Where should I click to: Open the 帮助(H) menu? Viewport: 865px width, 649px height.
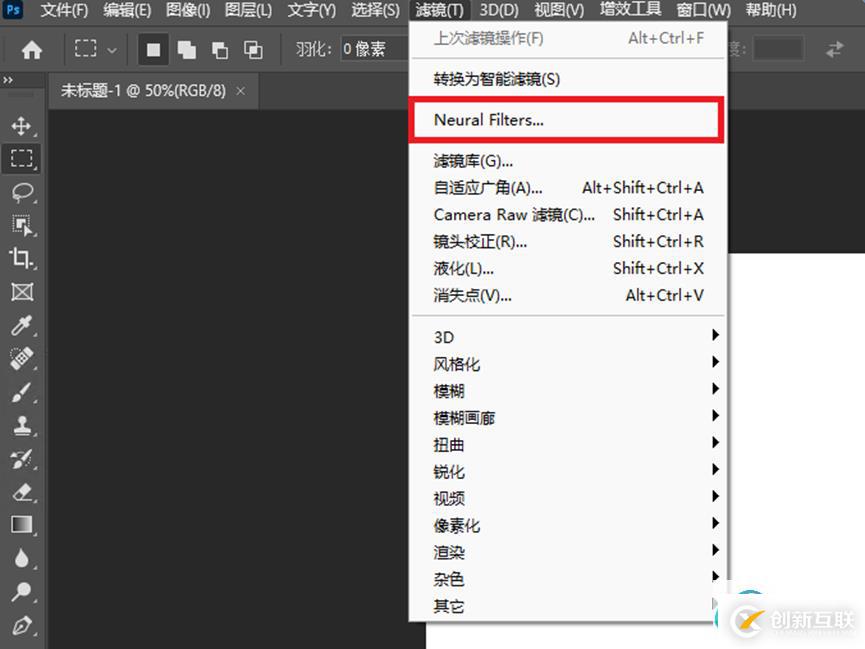pyautogui.click(x=771, y=10)
